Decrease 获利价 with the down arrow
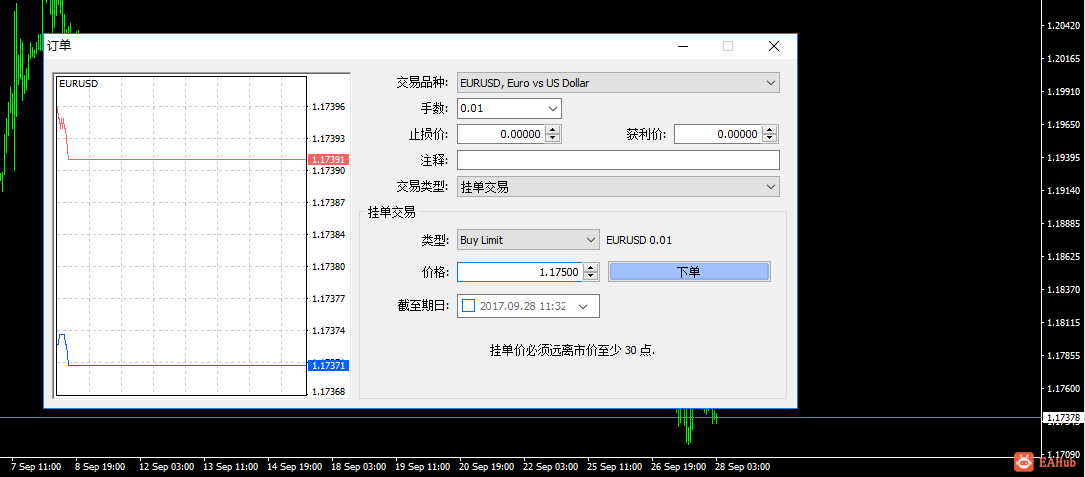Image resolution: width=1085 pixels, height=477 pixels. tap(770, 138)
